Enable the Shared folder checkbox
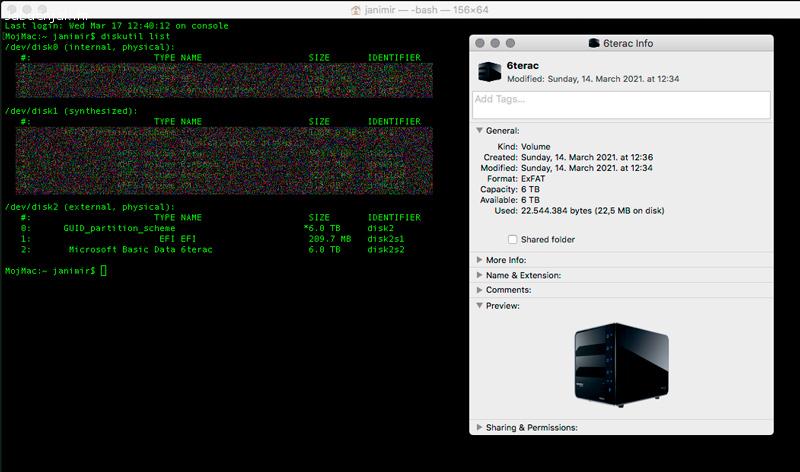The image size is (800, 472). (x=513, y=240)
